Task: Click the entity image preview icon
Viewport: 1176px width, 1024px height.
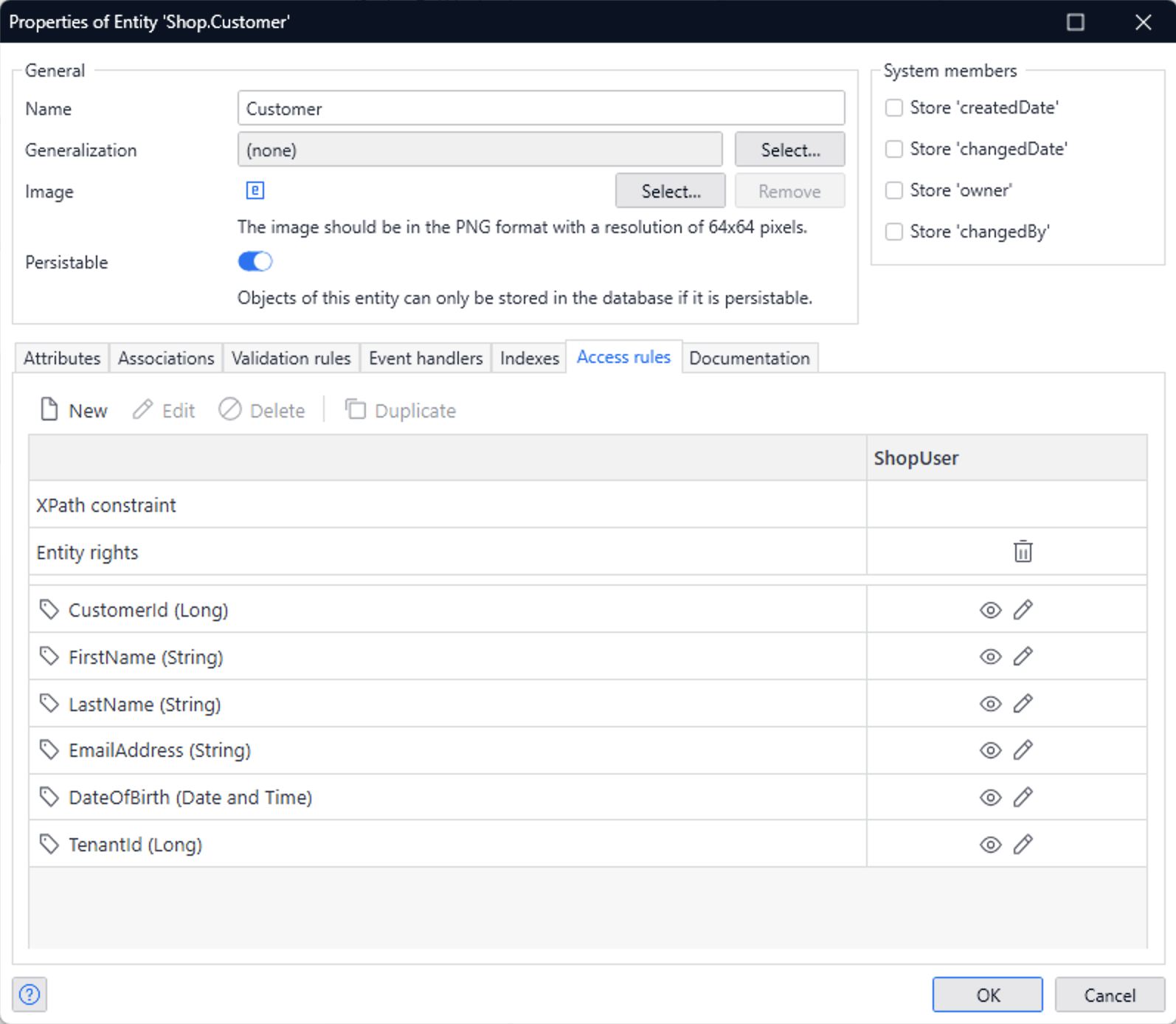Action: [x=255, y=190]
